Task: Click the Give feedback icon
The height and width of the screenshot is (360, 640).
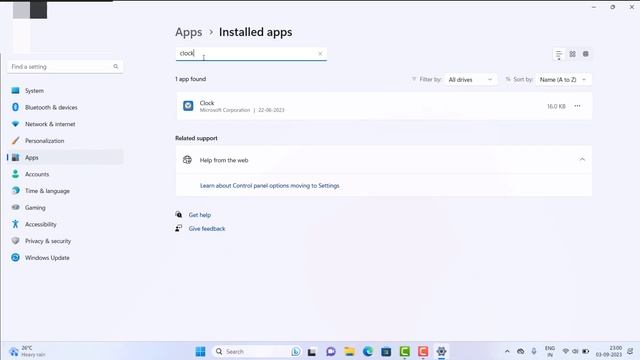Action: [179, 228]
